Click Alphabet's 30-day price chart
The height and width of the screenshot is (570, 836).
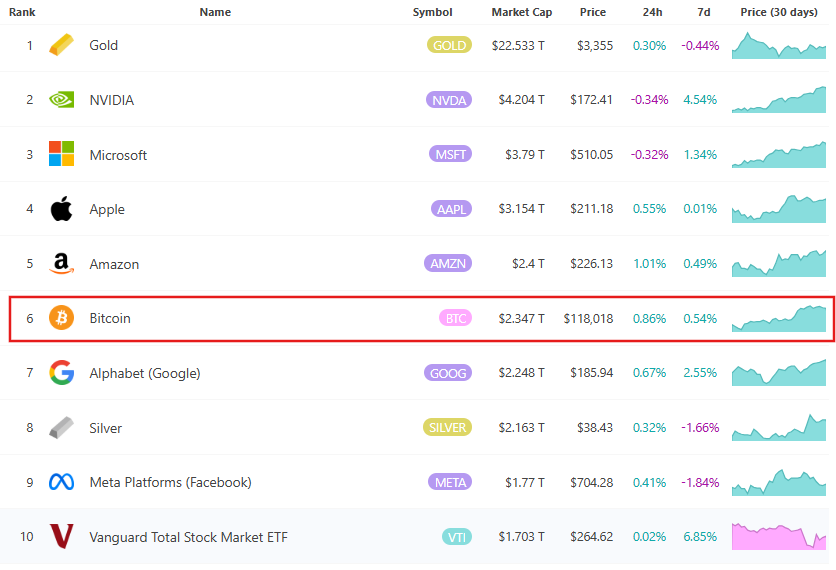click(x=779, y=373)
